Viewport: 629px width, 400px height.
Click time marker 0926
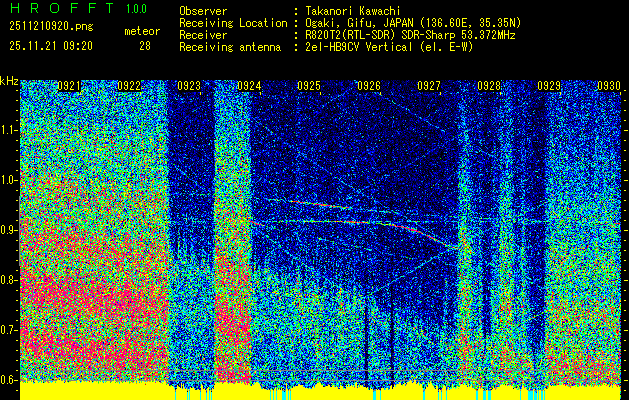tap(369, 85)
